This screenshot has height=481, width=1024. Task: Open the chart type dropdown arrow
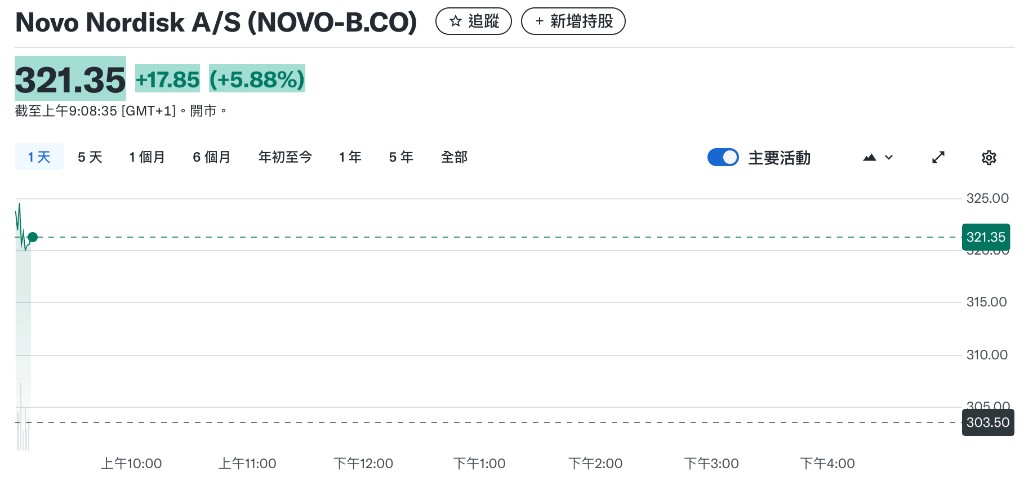(889, 157)
